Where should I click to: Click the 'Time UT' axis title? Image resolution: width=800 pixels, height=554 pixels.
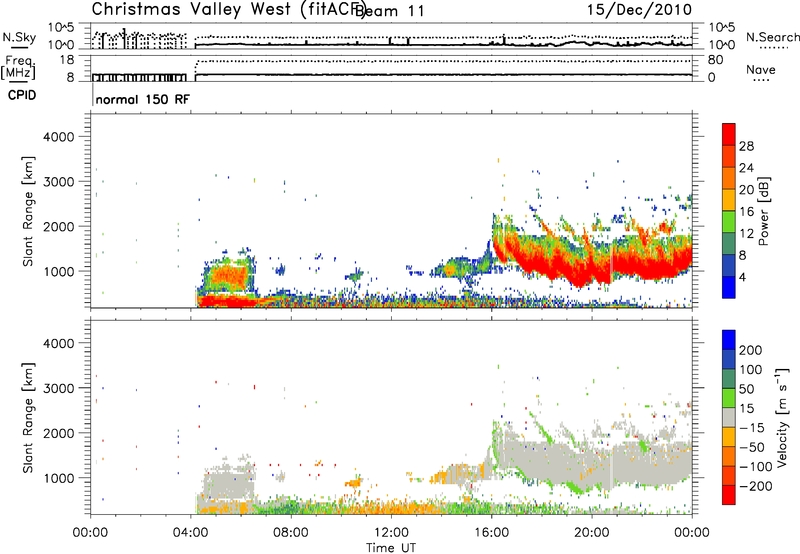pyautogui.click(x=391, y=547)
